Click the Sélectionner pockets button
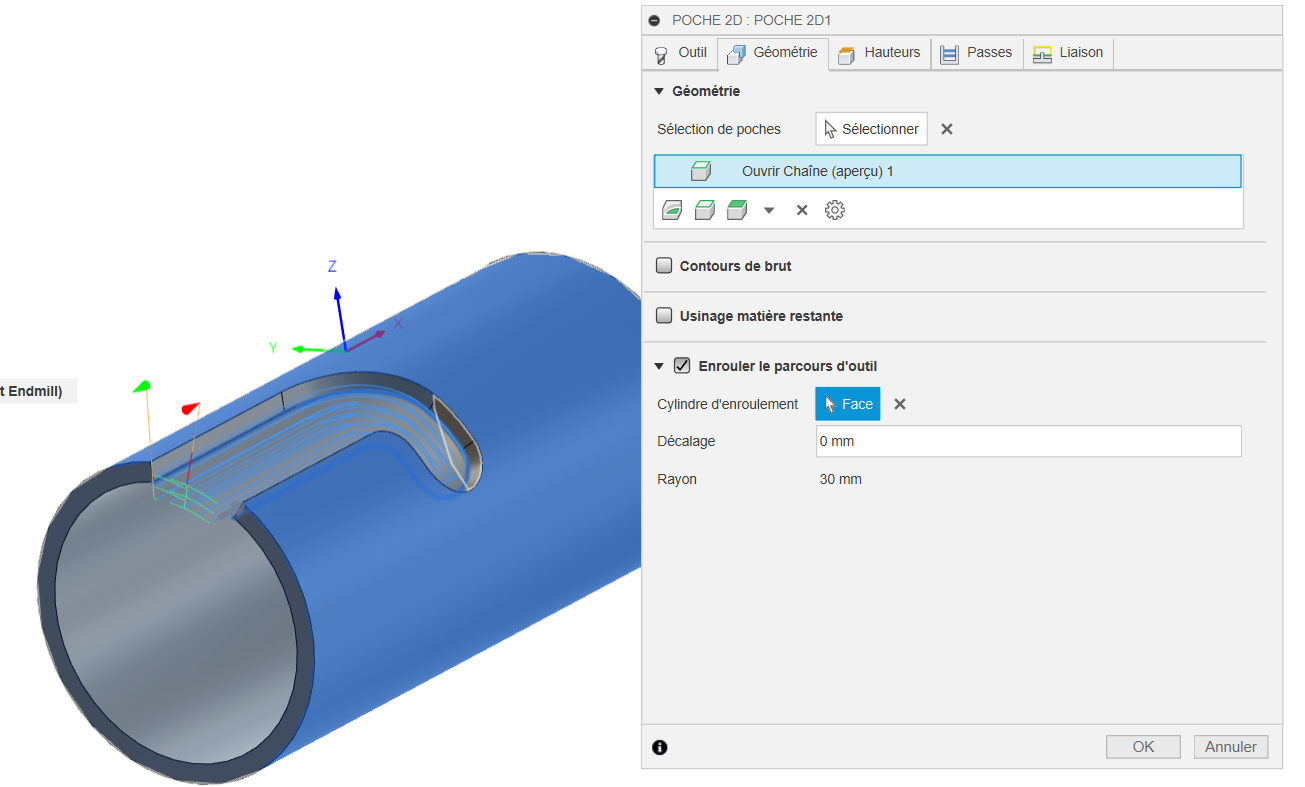The height and width of the screenshot is (787, 1305). 872,129
